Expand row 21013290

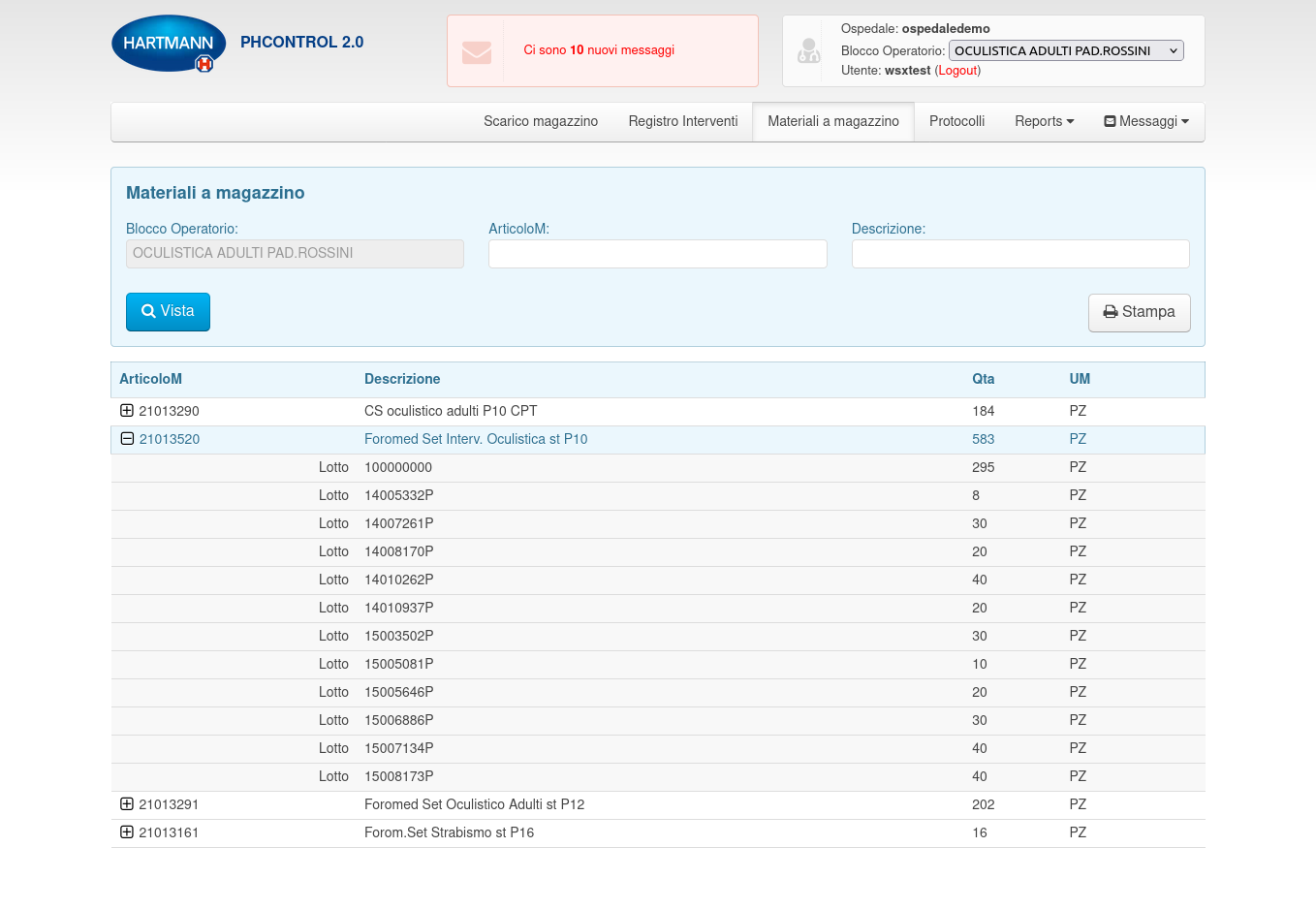[127, 411]
